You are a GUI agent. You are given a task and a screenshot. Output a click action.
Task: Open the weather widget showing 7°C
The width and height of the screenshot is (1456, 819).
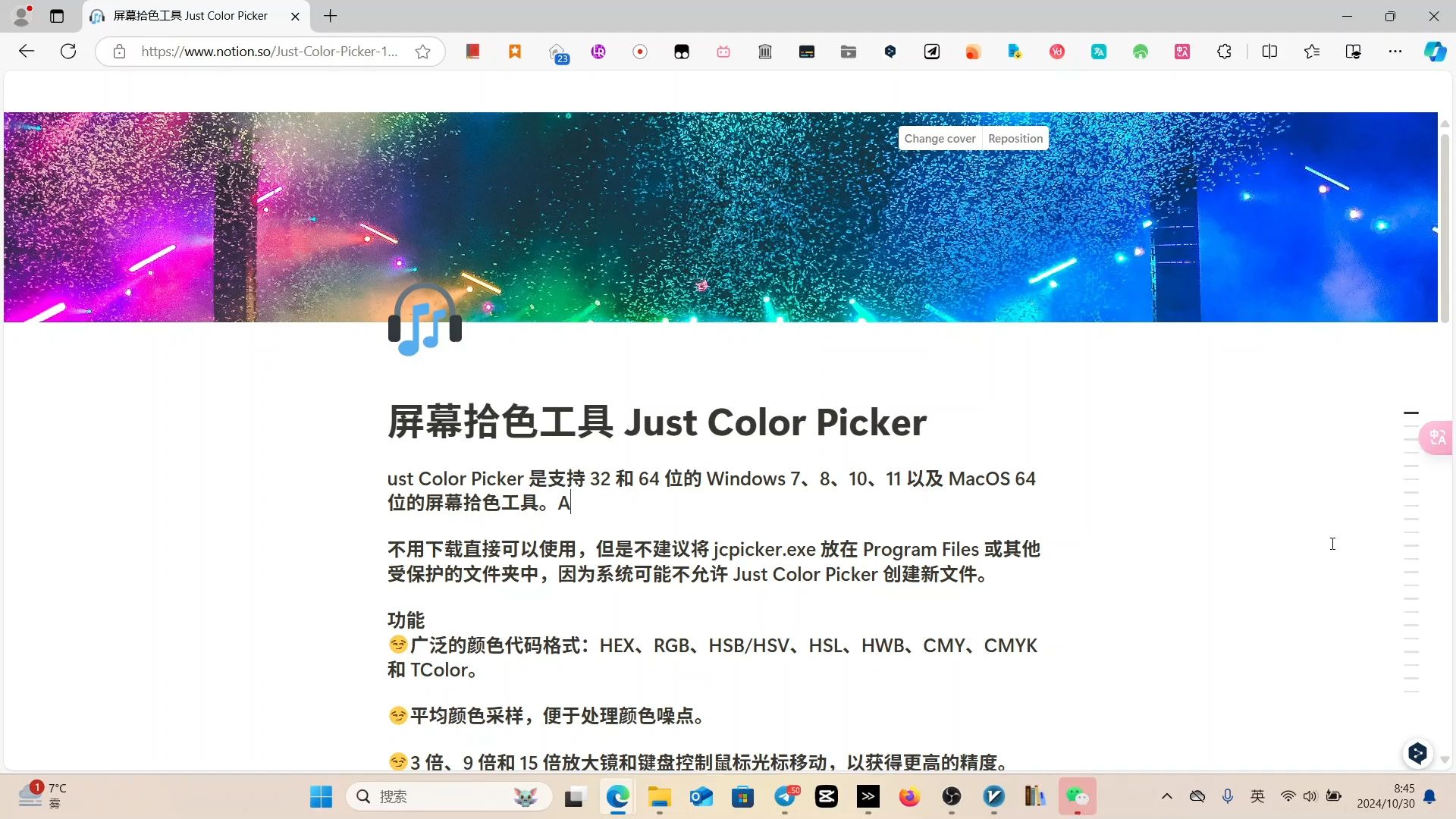[x=43, y=796]
